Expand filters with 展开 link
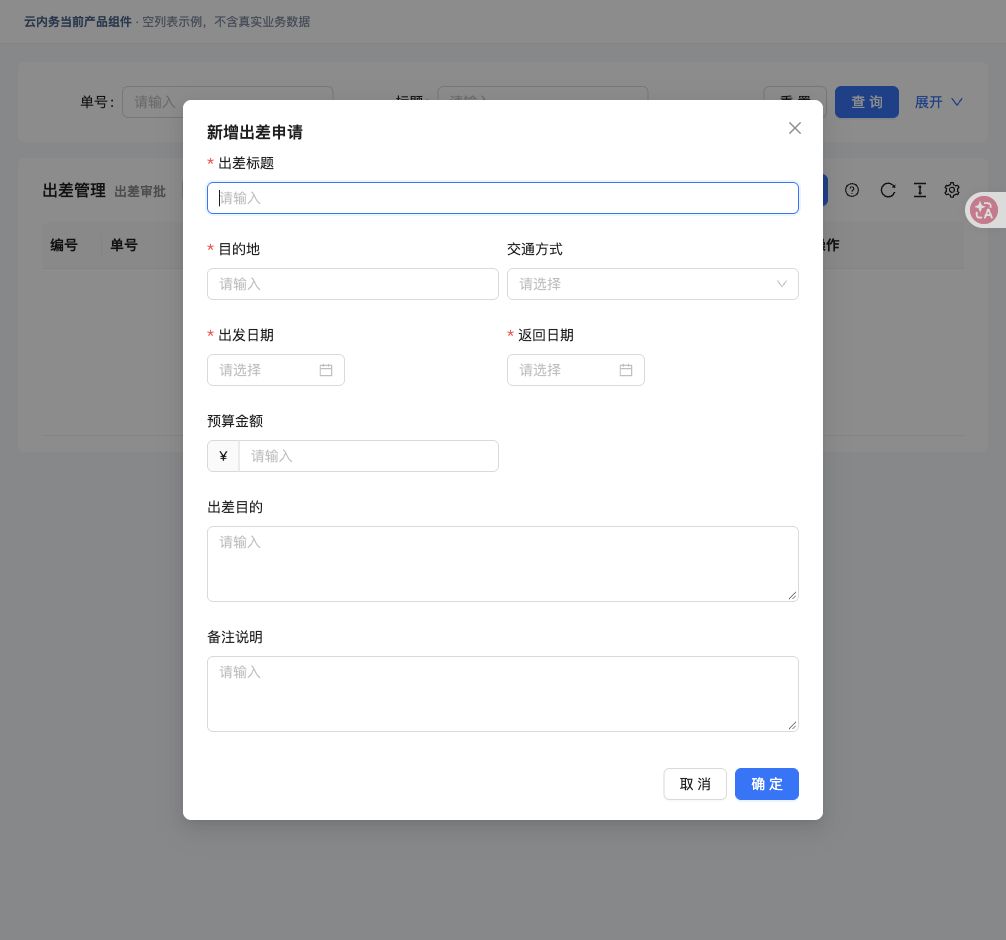 coord(938,102)
